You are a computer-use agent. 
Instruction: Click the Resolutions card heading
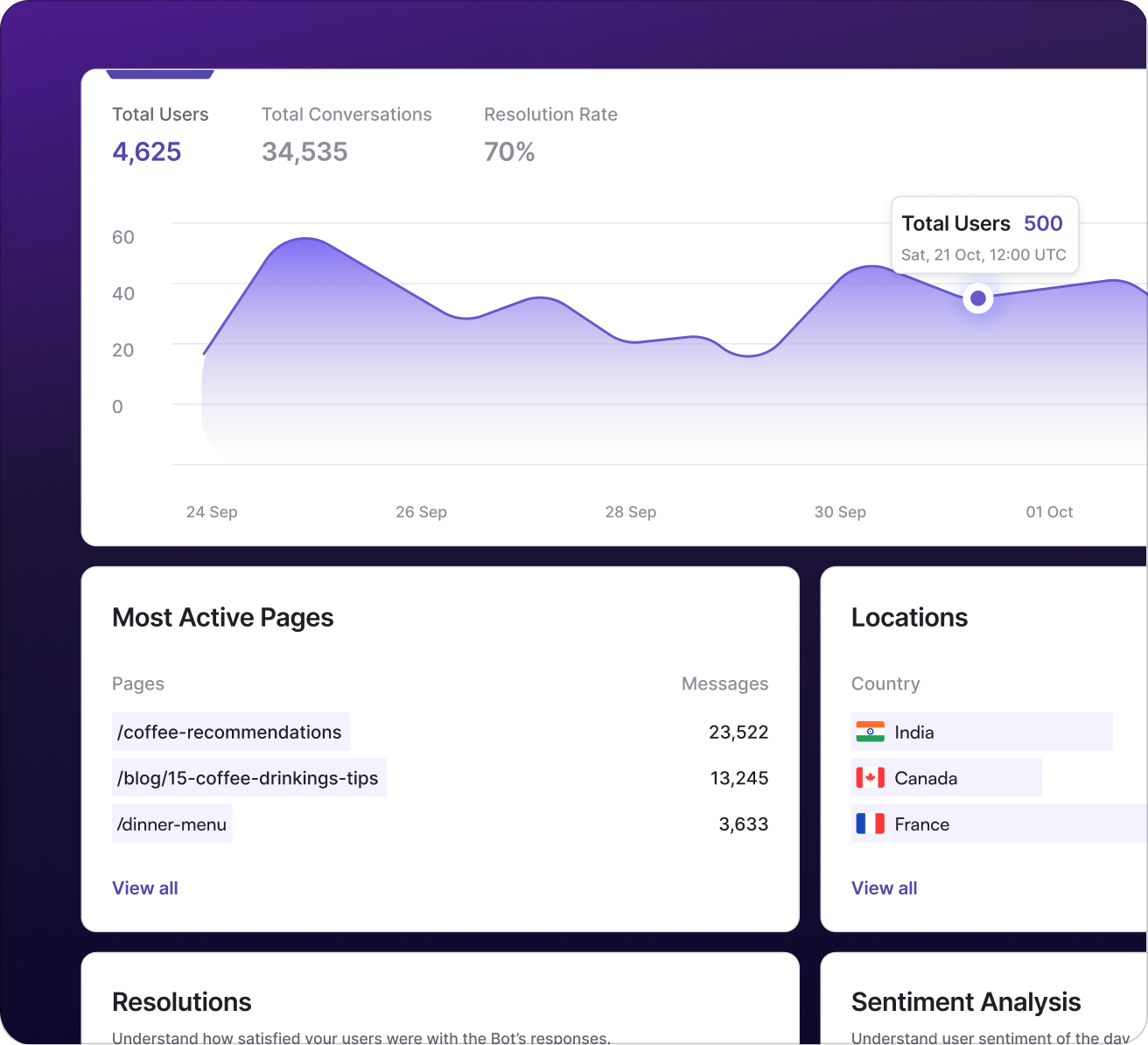click(182, 1001)
